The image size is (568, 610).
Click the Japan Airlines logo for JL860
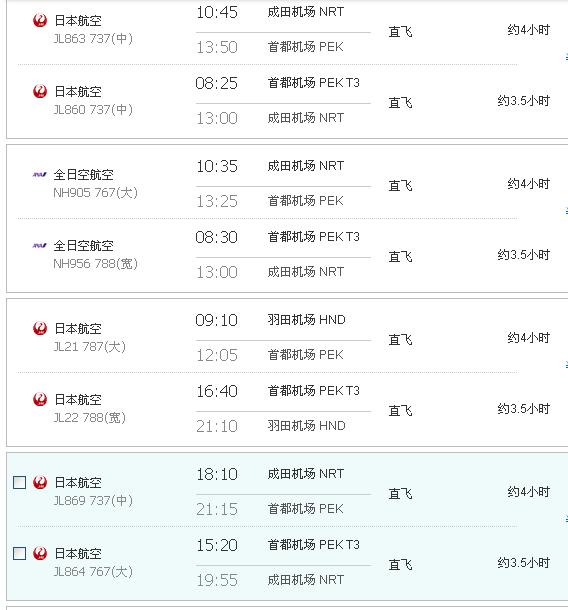[40, 91]
